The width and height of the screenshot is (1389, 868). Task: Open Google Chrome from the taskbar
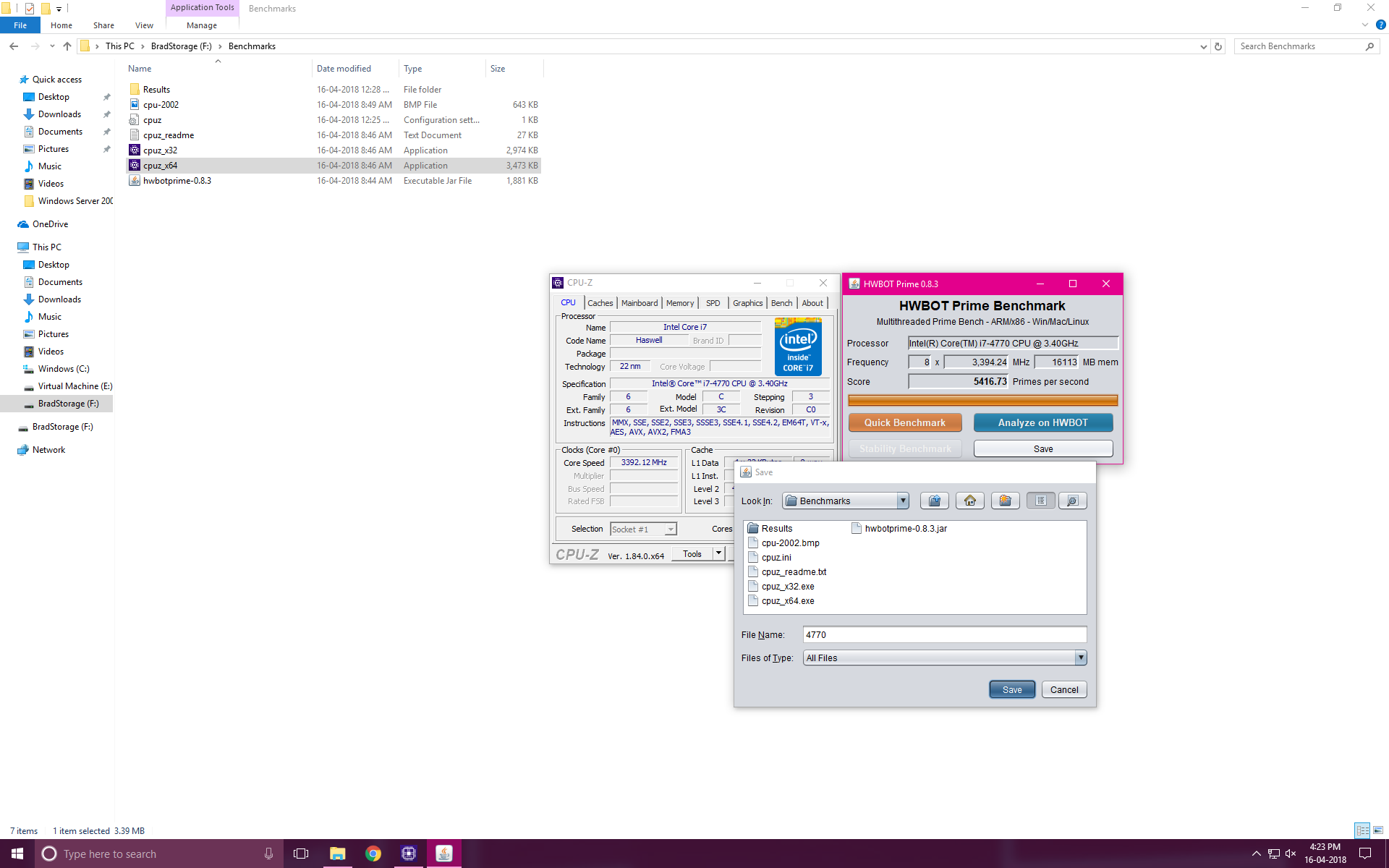[373, 854]
